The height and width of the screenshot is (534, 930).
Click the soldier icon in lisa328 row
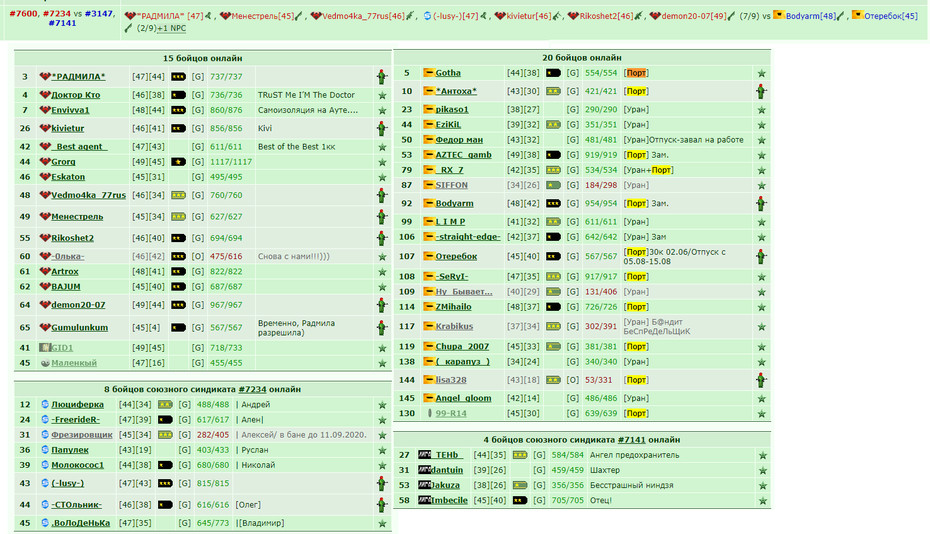point(762,380)
